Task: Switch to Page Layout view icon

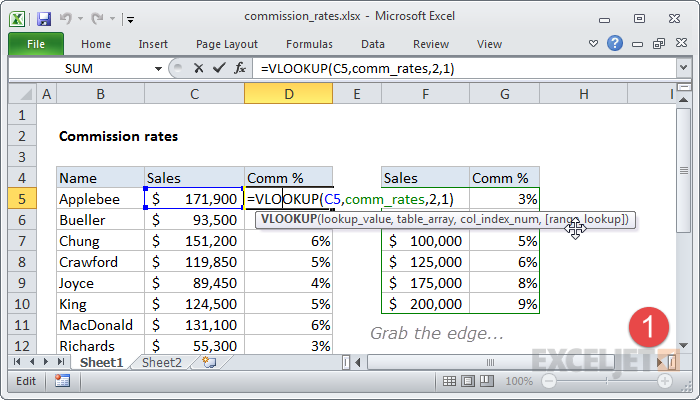Action: coord(468,381)
